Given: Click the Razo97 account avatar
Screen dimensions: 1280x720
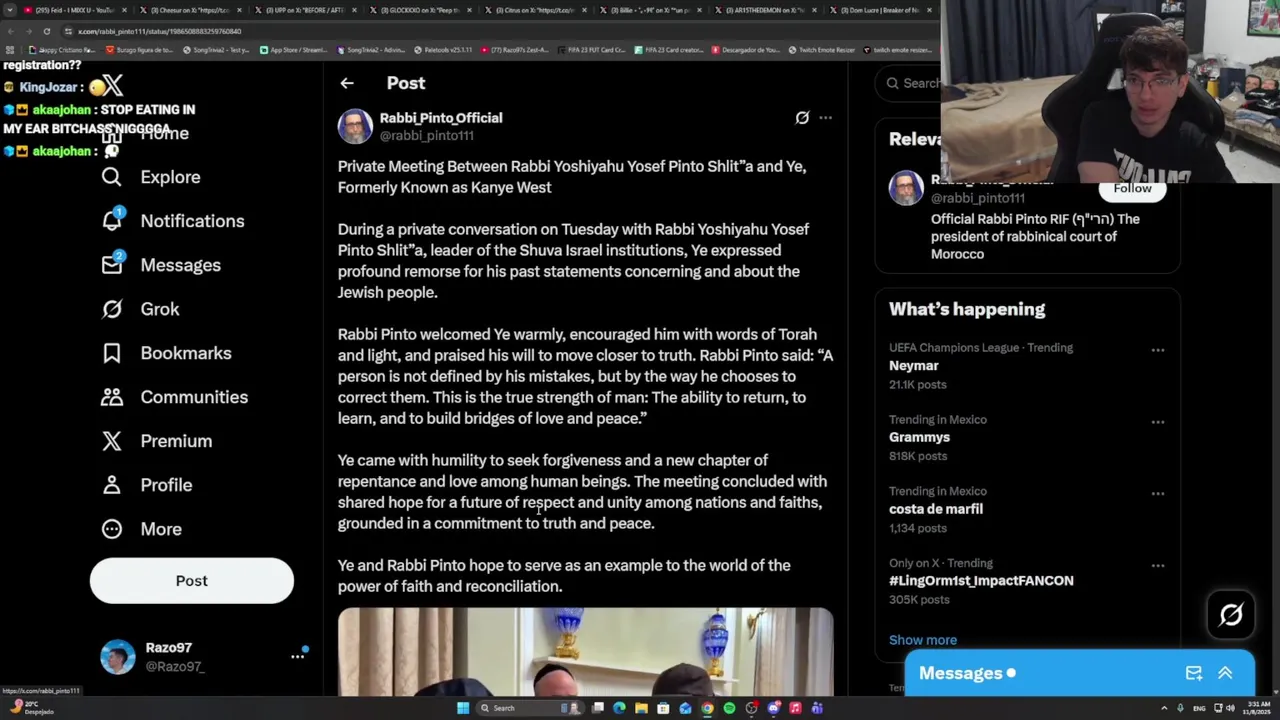Looking at the screenshot, I should 118,657.
